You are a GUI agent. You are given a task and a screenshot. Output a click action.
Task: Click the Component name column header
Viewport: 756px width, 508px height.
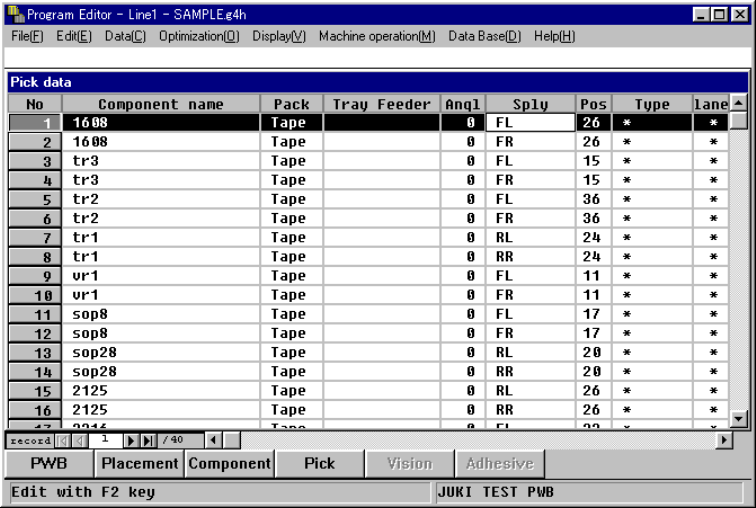tap(161, 104)
